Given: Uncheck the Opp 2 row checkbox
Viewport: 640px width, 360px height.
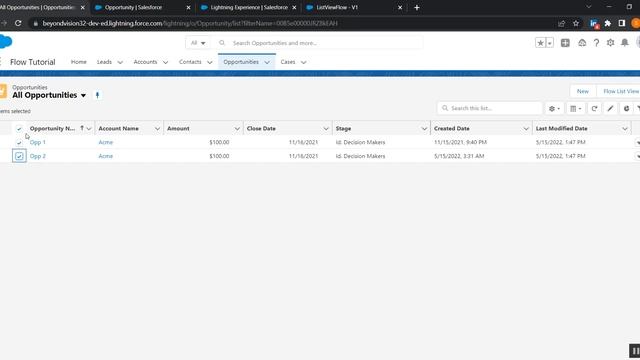Looking at the screenshot, I should click(x=19, y=156).
